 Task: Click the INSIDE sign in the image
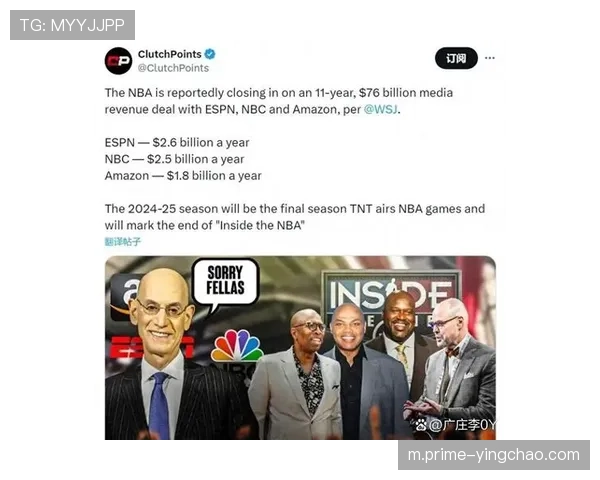click(390, 295)
